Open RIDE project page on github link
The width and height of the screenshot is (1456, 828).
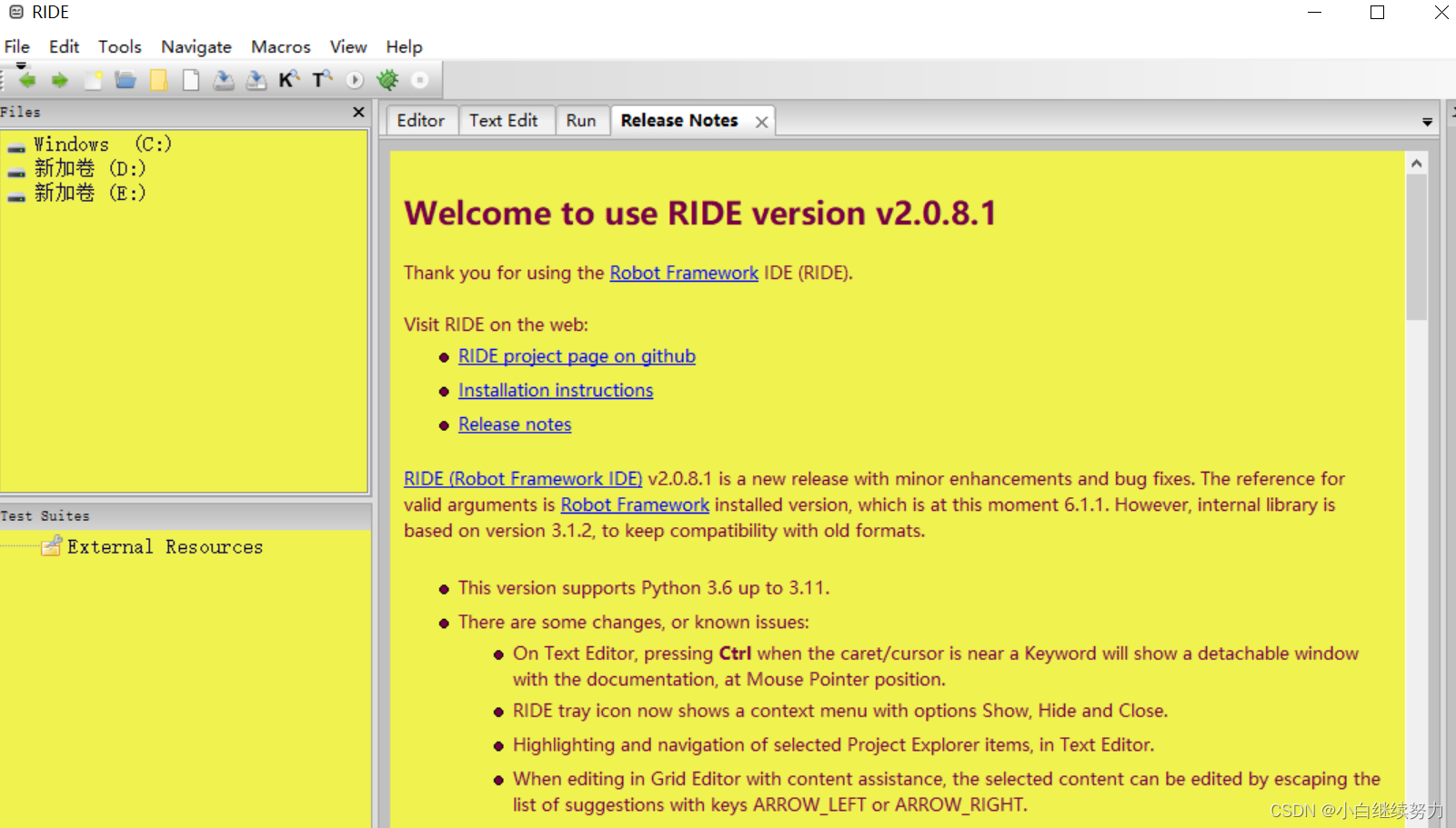577,356
